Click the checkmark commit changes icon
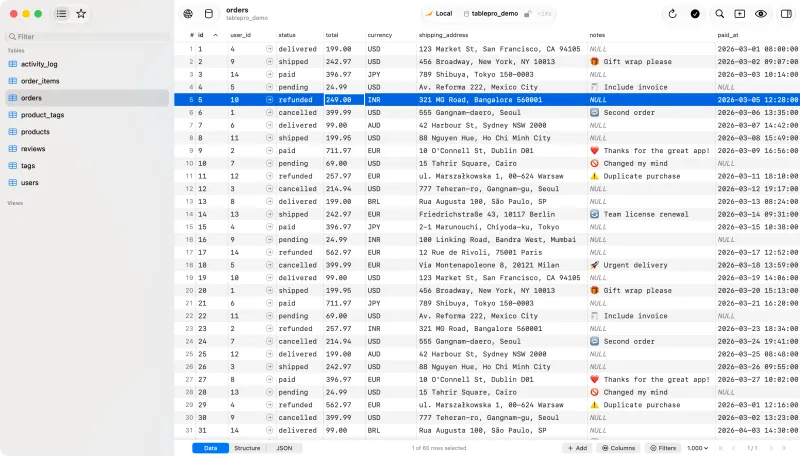 (695, 14)
